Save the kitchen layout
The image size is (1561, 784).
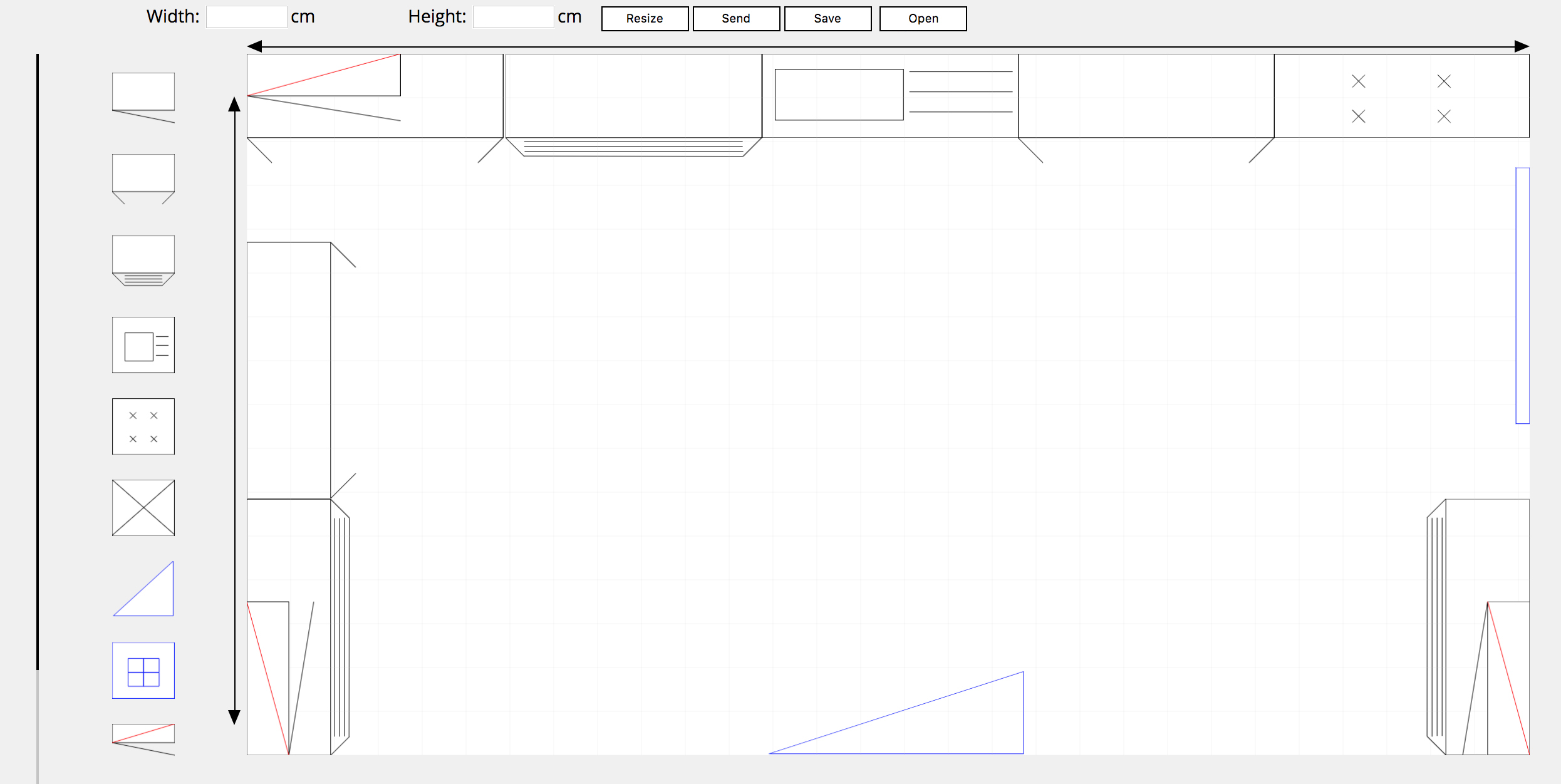[827, 19]
